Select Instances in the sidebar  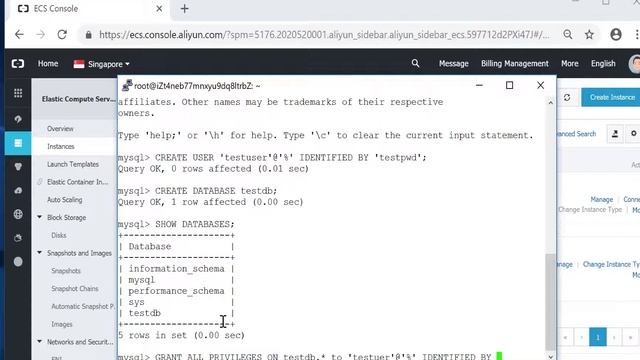(x=61, y=147)
